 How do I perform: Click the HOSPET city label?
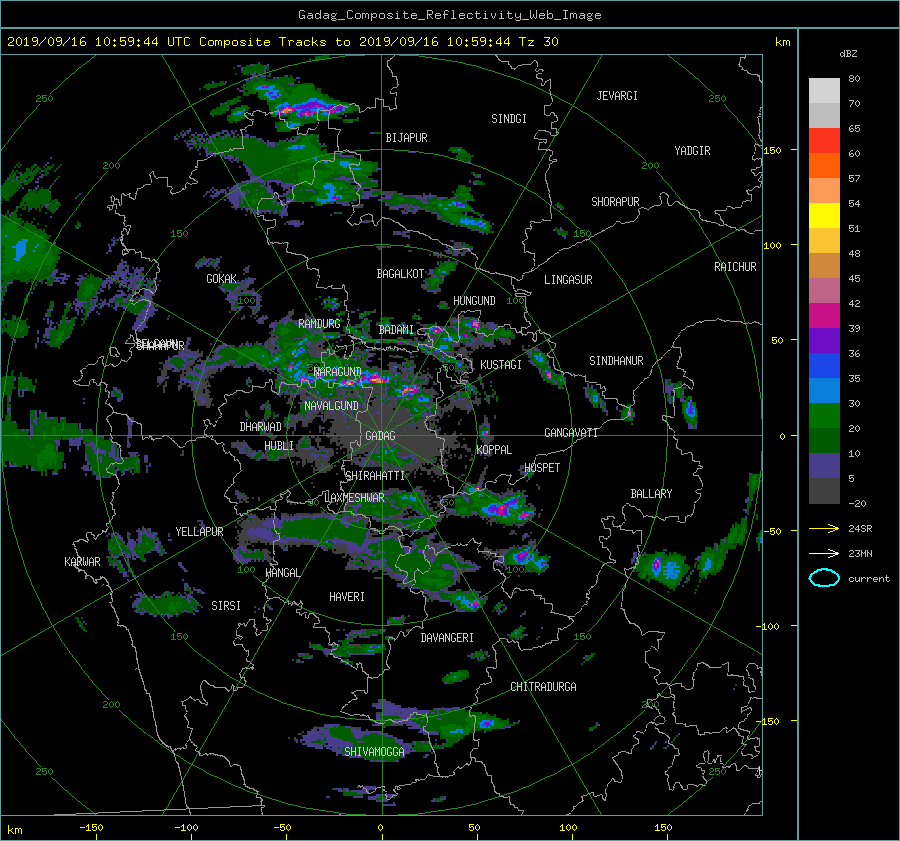pyautogui.click(x=542, y=468)
